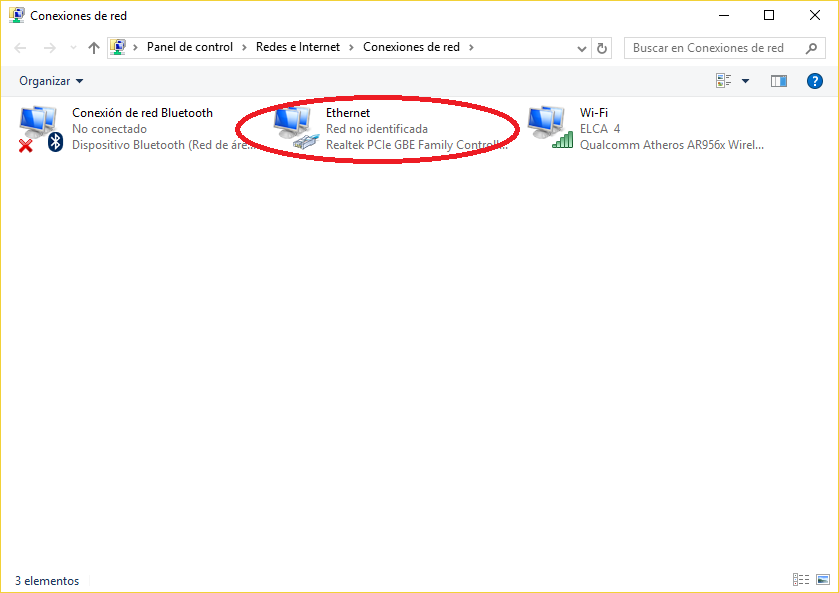Select the Wi-Fi adapter icon

tap(550, 127)
